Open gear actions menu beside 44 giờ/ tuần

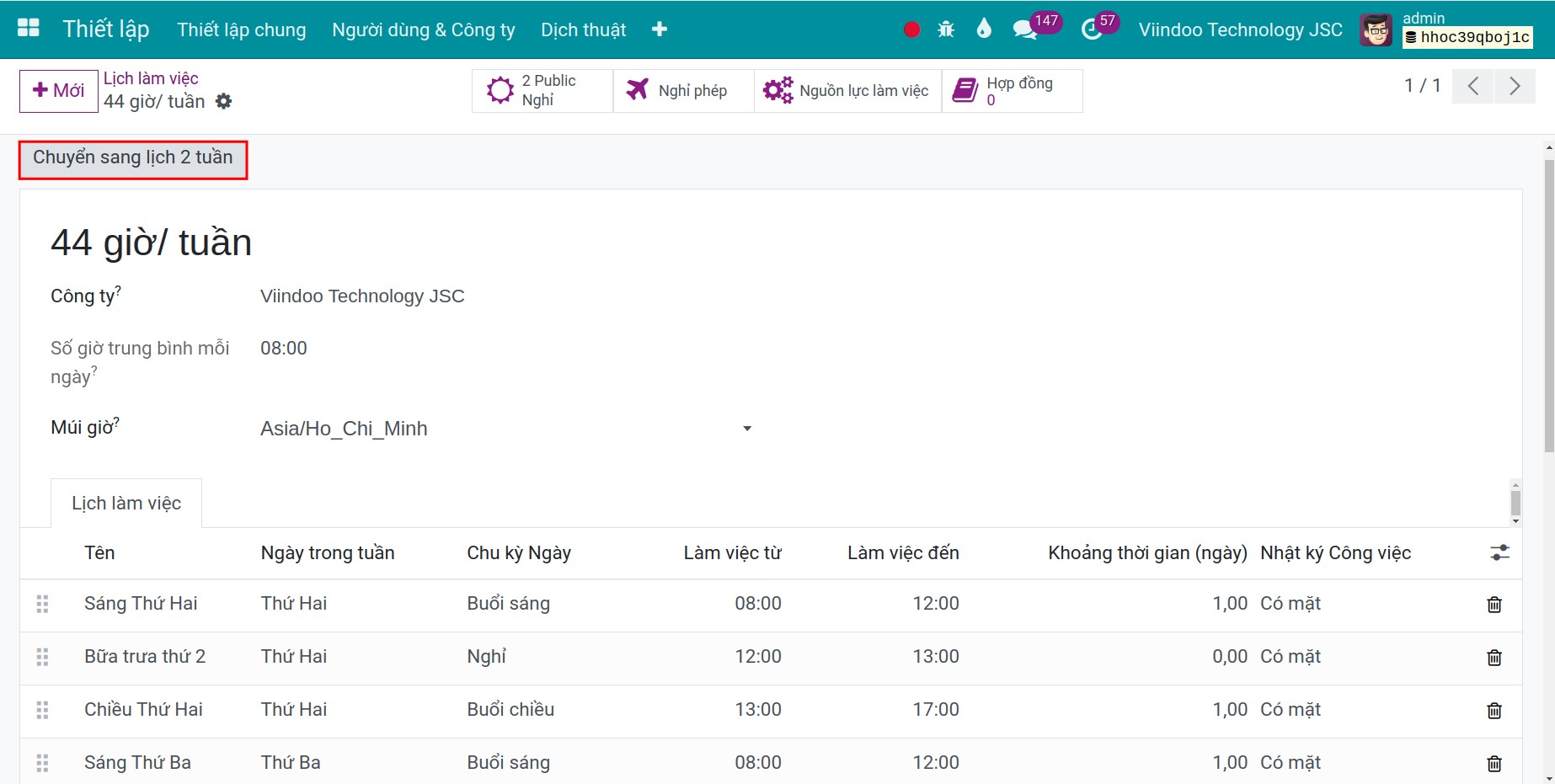coord(223,101)
